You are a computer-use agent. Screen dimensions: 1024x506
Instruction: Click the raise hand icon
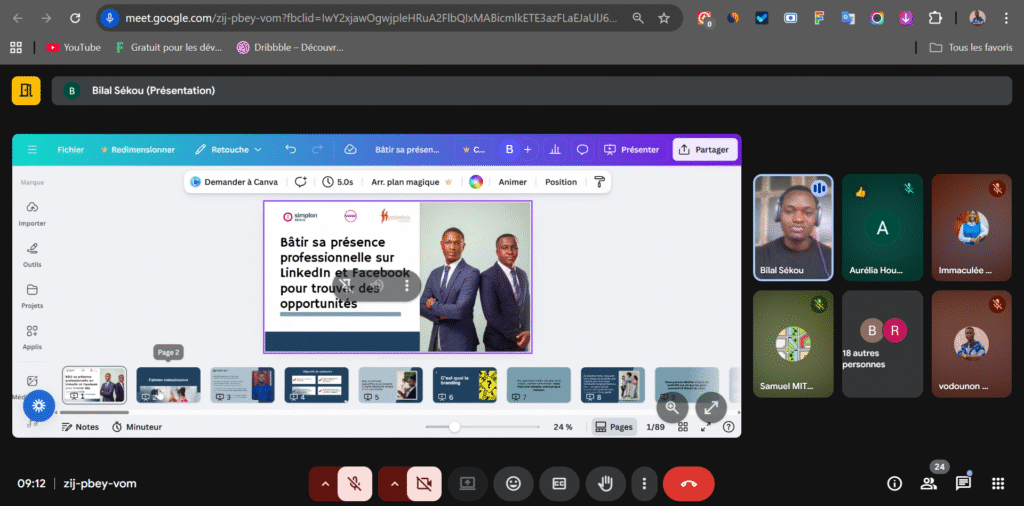605,483
